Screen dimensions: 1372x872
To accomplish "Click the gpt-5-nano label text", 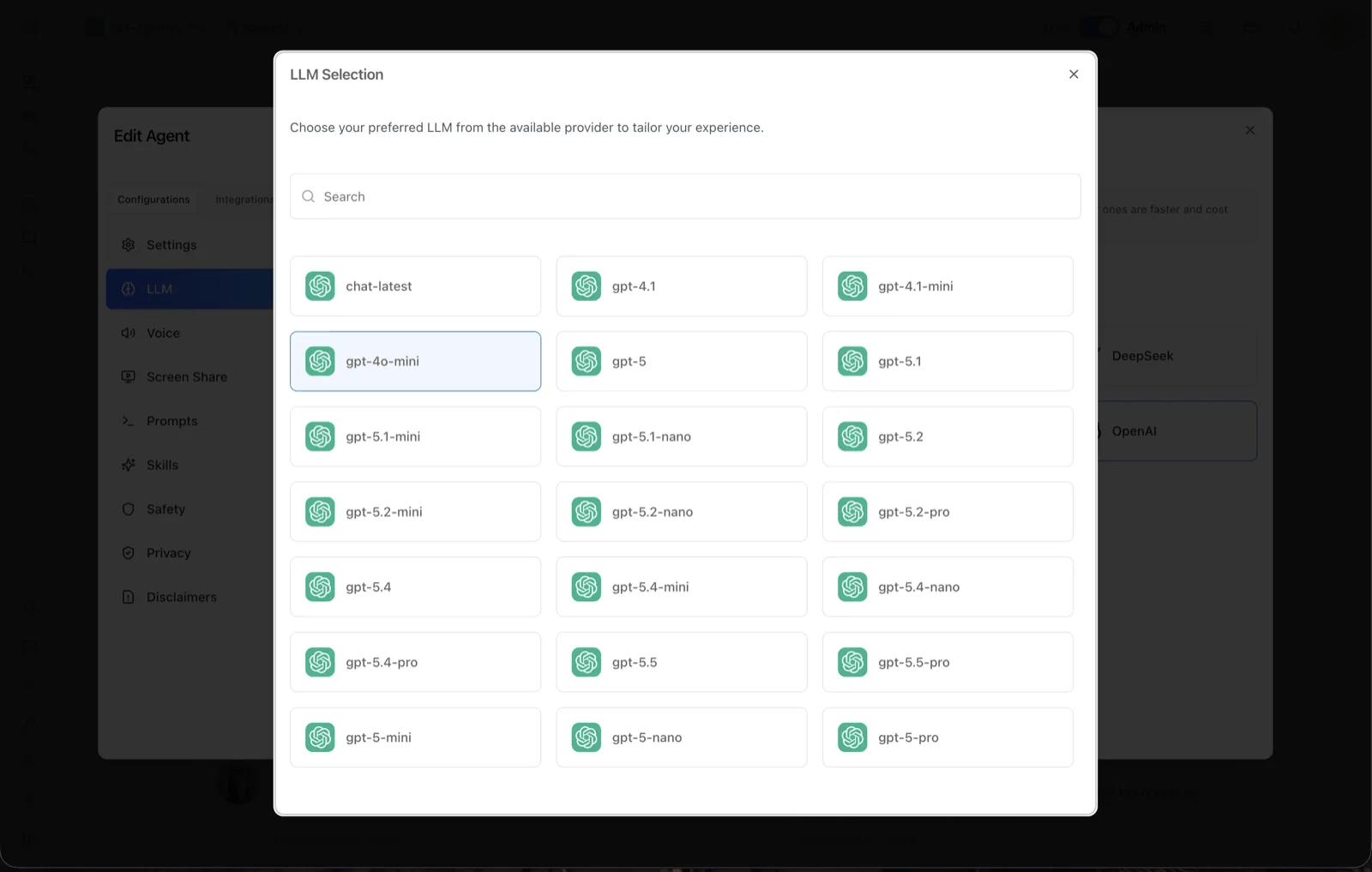I will pos(647,737).
